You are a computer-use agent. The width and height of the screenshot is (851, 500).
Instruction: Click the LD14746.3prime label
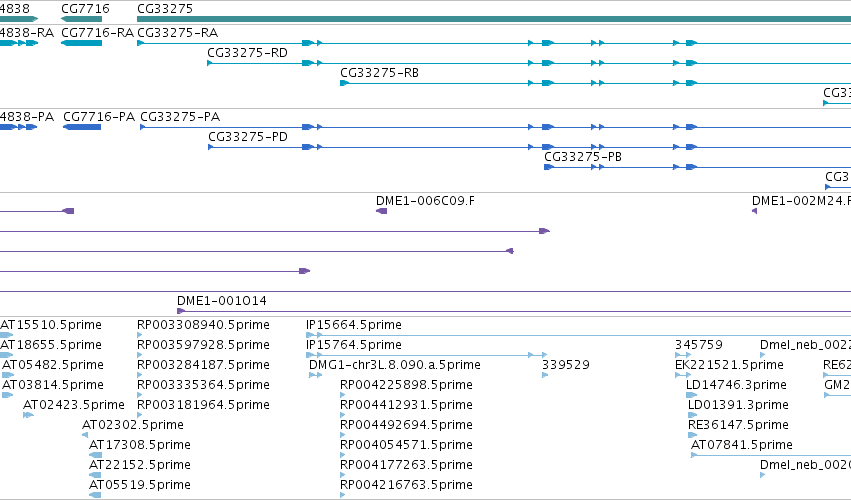pos(736,385)
